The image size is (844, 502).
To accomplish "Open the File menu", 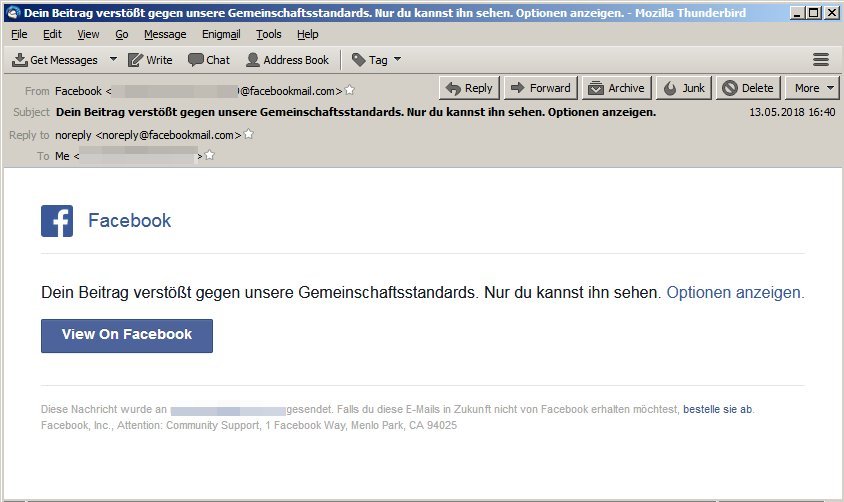I will pyautogui.click(x=19, y=34).
